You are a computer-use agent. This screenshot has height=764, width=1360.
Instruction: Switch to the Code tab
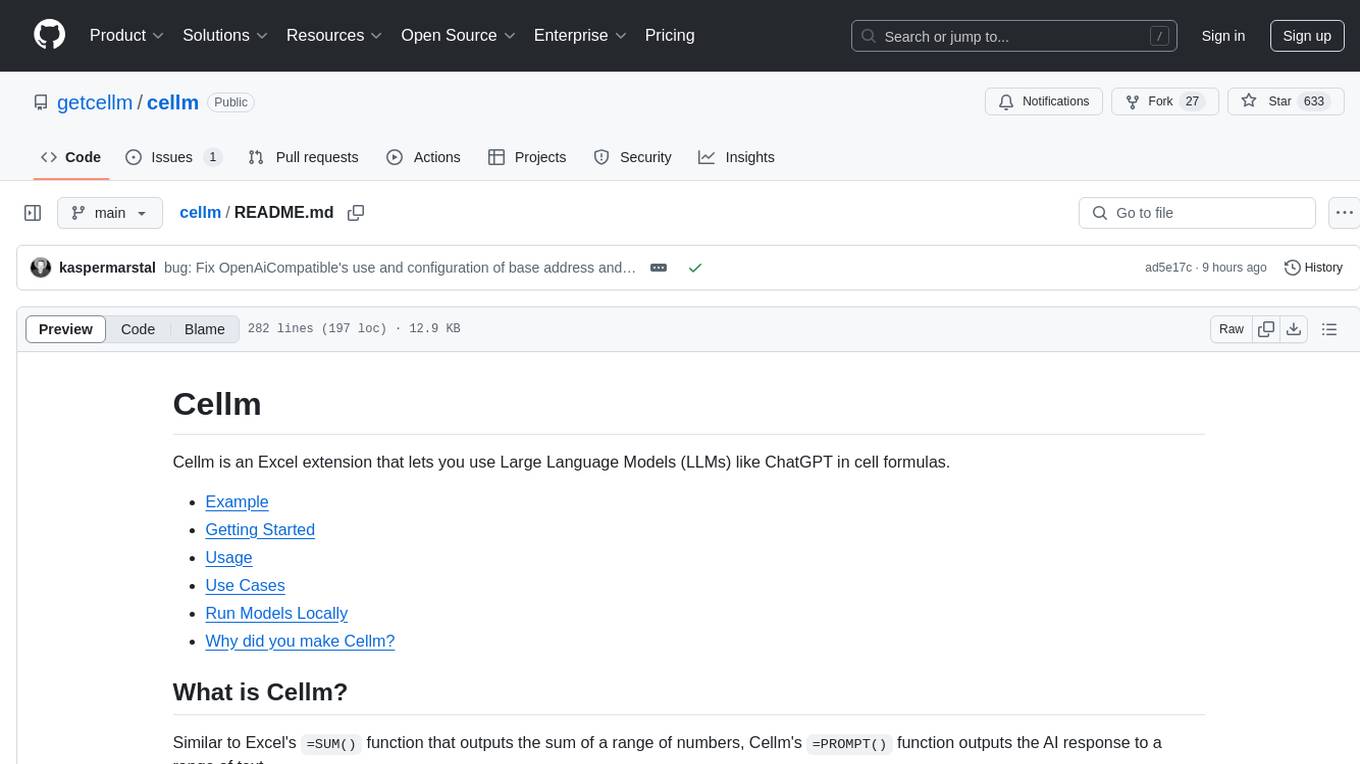click(x=71, y=157)
